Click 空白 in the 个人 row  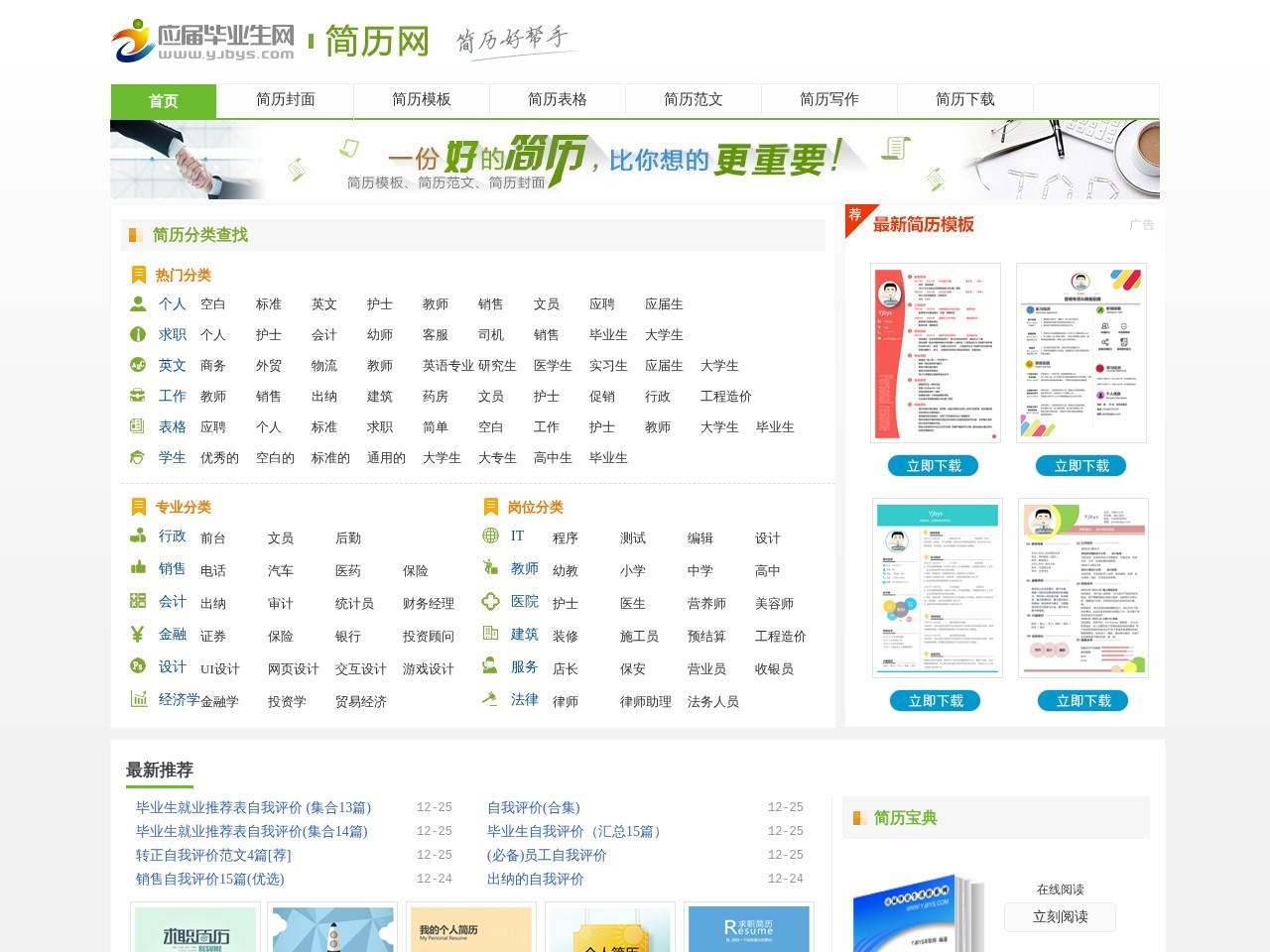coord(213,303)
